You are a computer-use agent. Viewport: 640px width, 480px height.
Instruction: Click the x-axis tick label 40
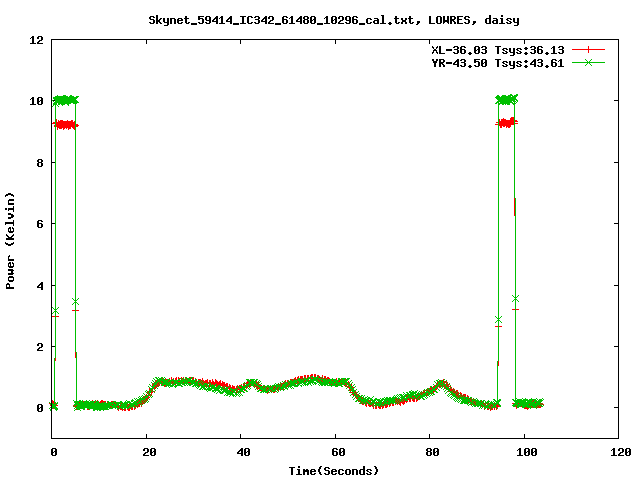[243, 452]
